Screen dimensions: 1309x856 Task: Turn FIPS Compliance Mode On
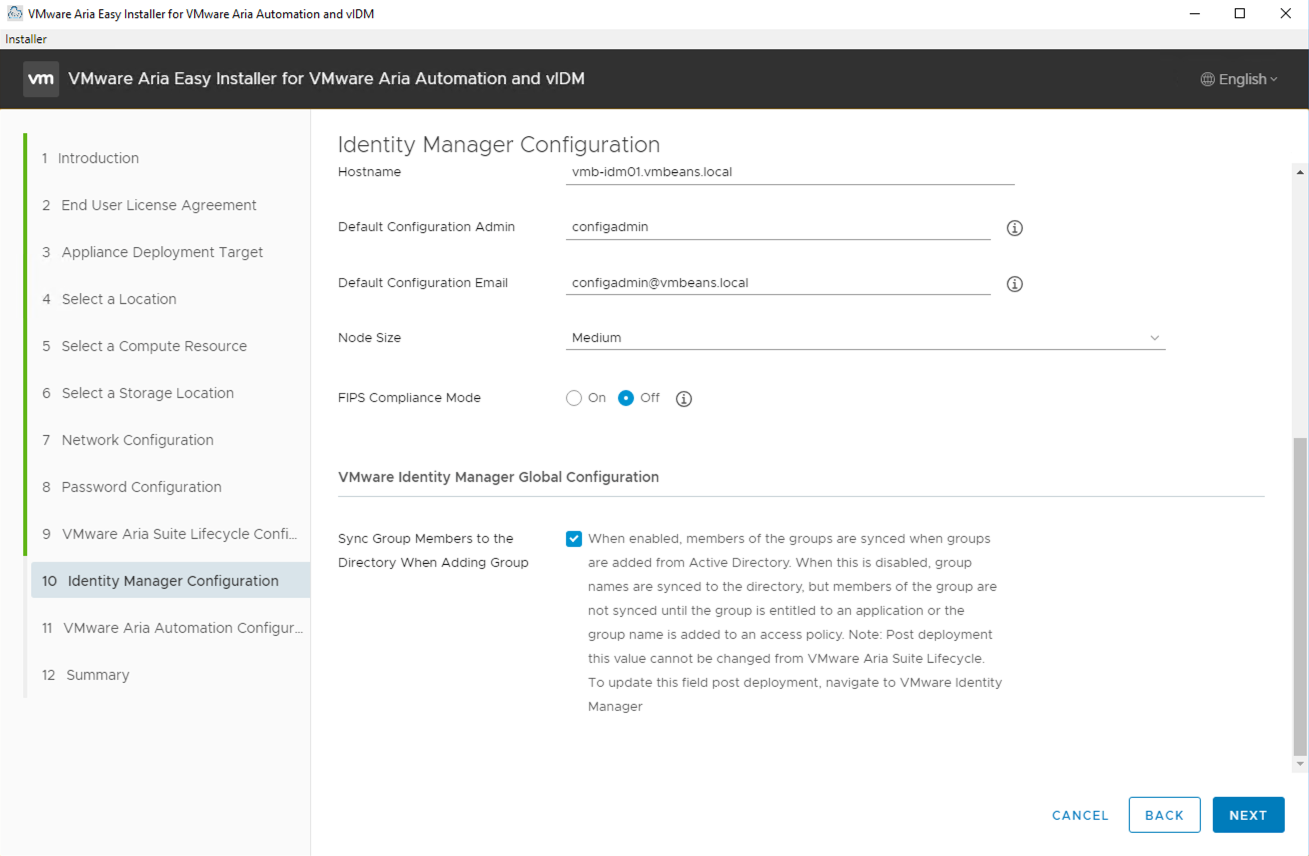[574, 398]
